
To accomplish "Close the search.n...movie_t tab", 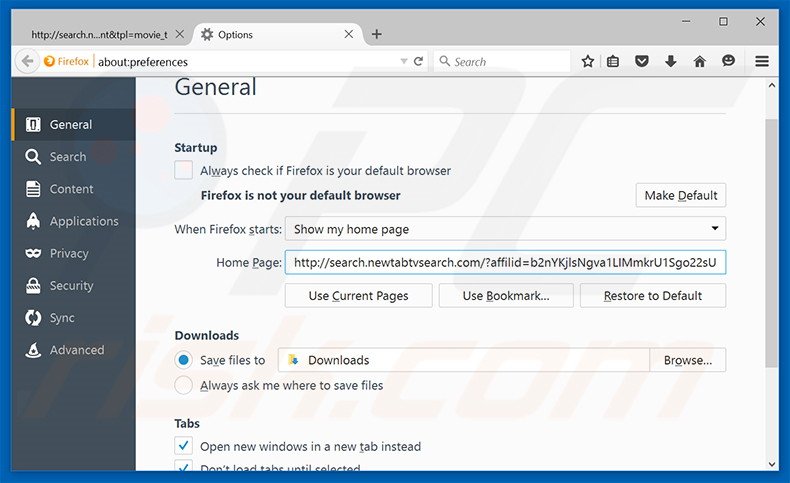I will [180, 34].
